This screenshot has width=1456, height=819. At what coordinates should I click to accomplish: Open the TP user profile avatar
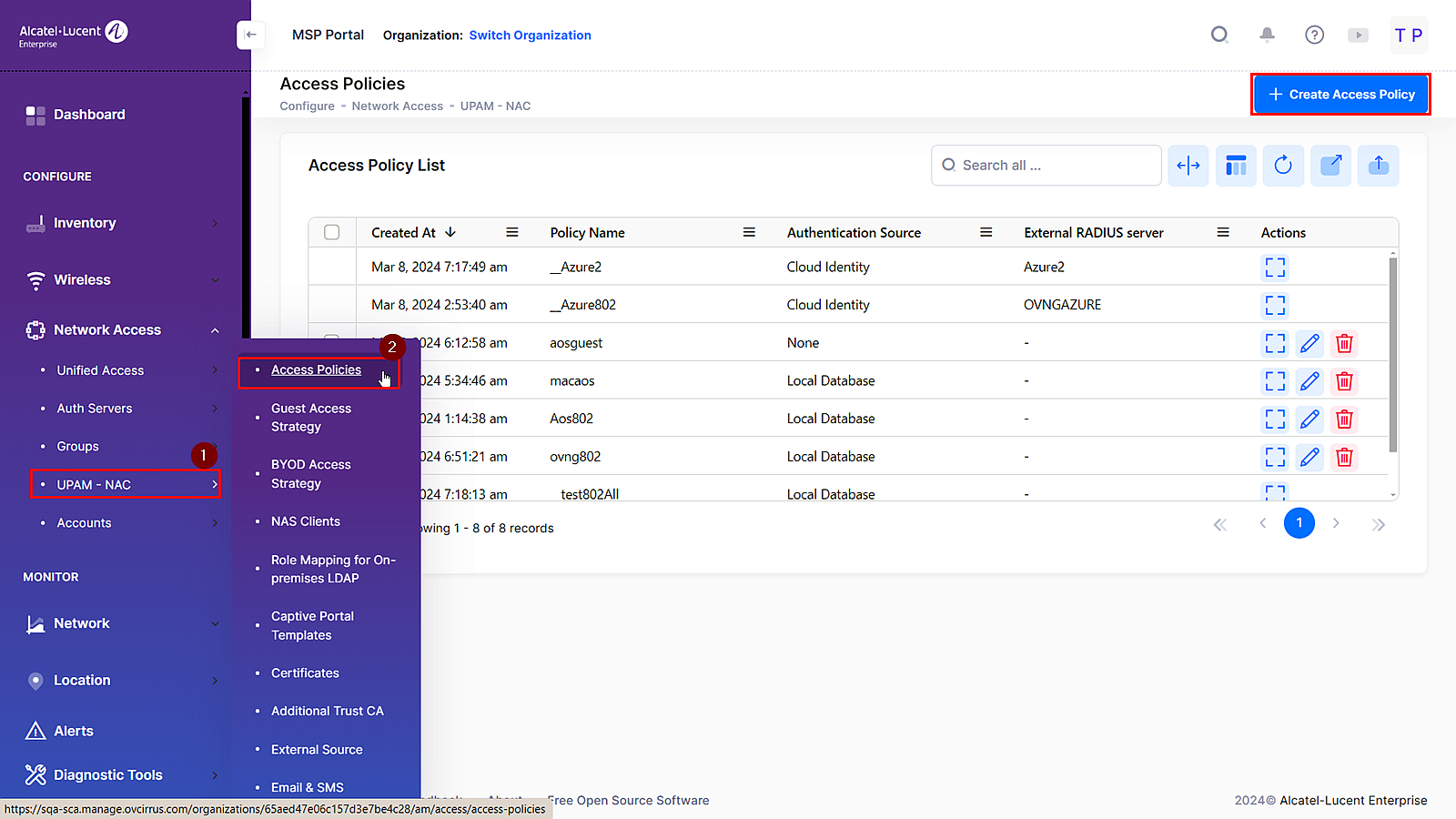click(1409, 35)
